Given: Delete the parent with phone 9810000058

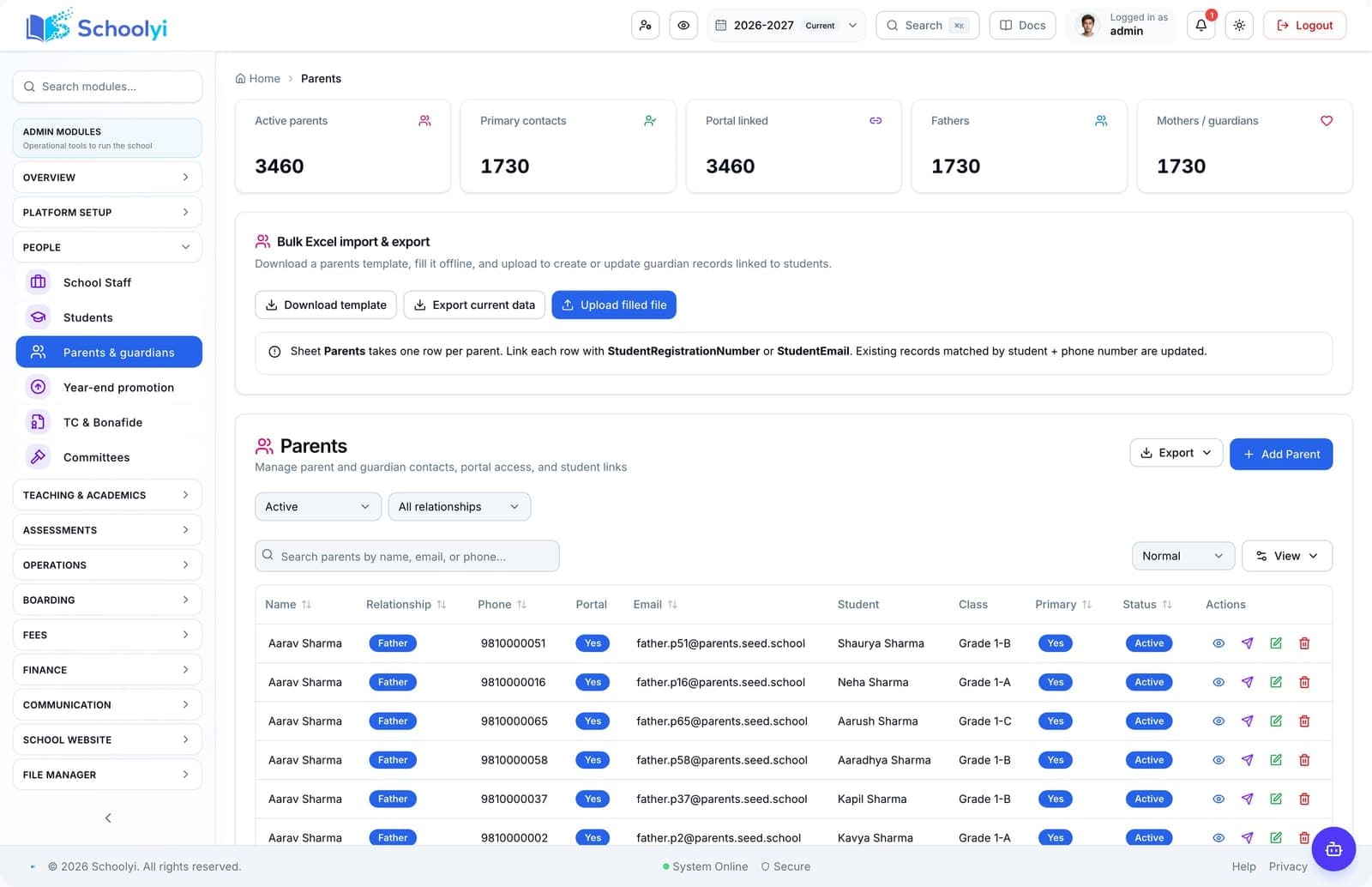Looking at the screenshot, I should coord(1304,760).
